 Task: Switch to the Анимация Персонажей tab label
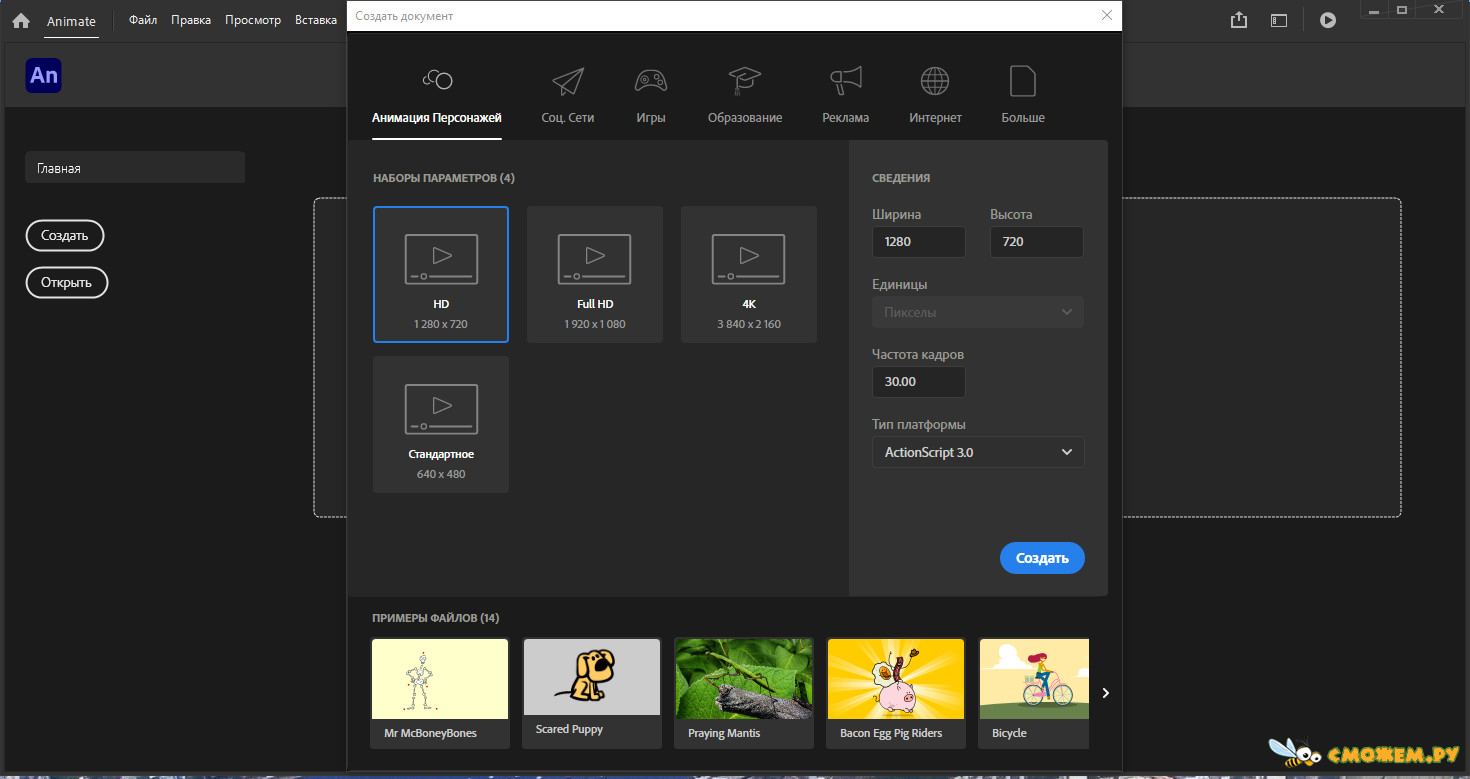[437, 118]
